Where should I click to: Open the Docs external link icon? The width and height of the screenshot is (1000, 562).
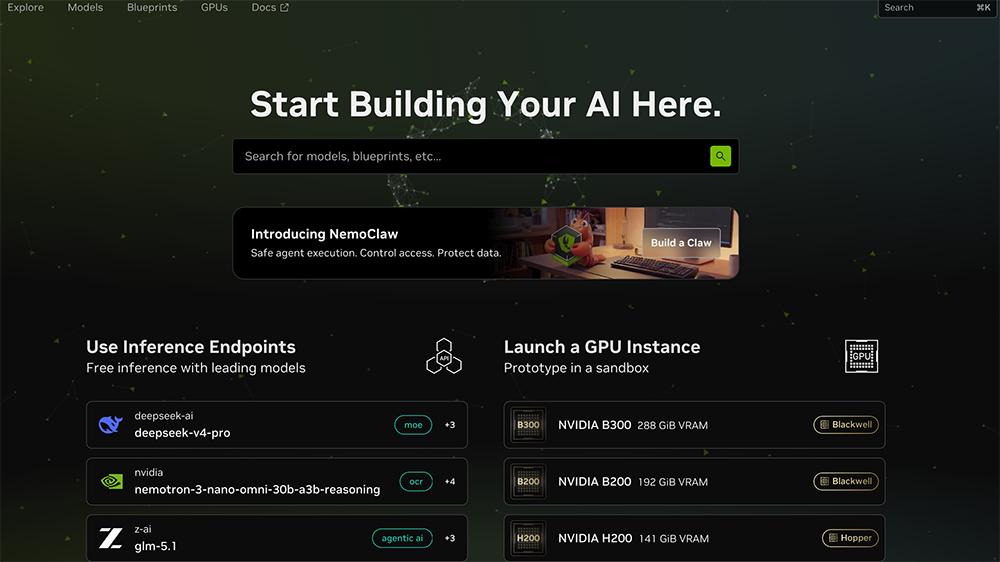click(284, 8)
